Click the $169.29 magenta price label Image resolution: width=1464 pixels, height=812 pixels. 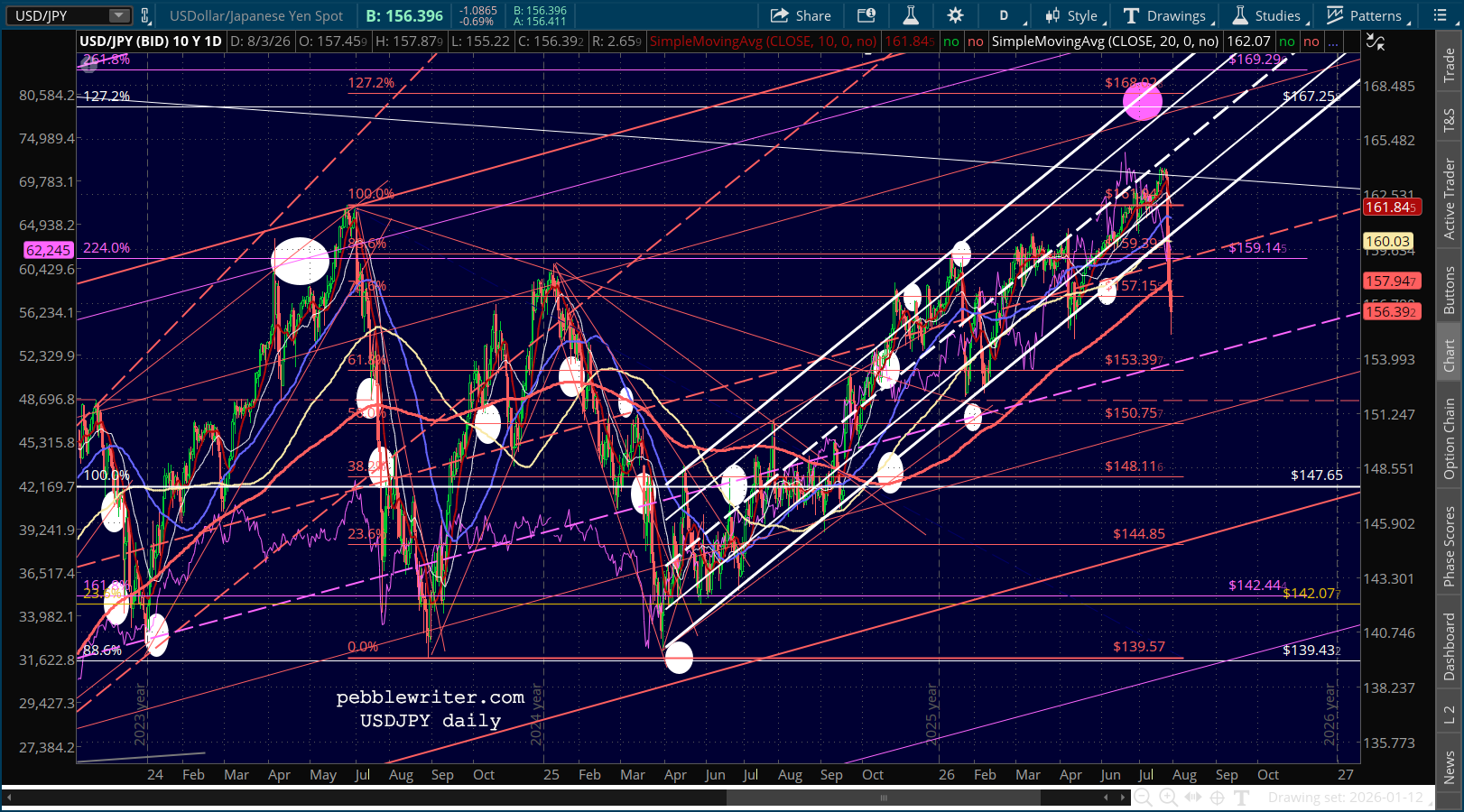tap(1256, 60)
